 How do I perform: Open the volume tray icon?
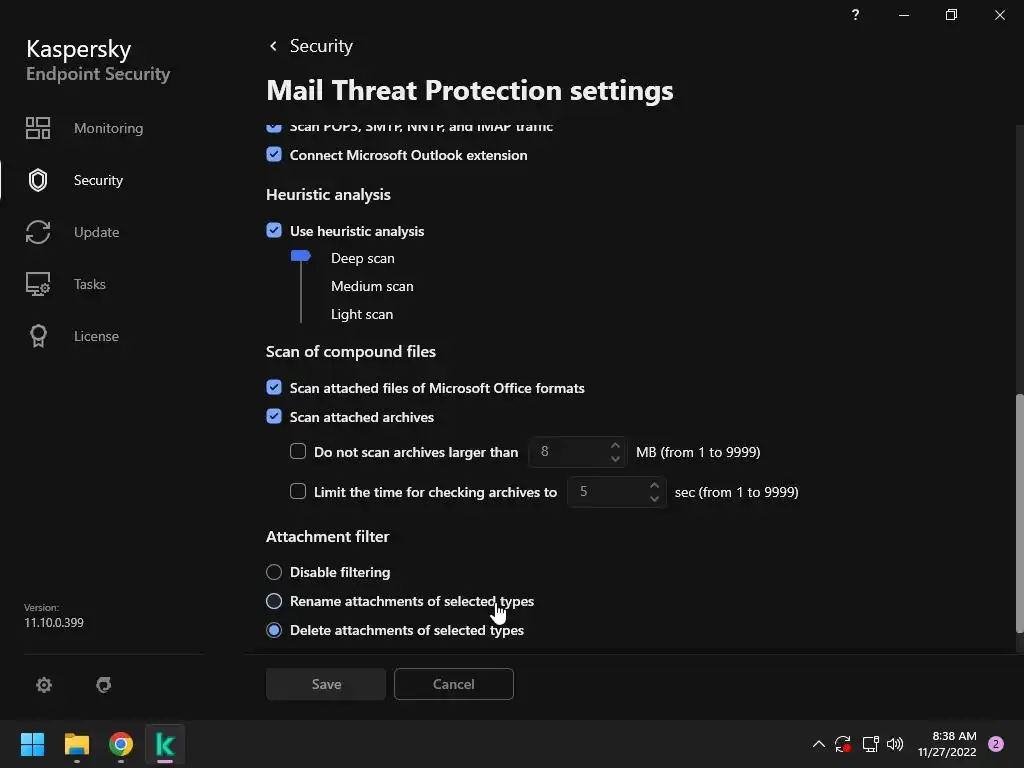895,744
